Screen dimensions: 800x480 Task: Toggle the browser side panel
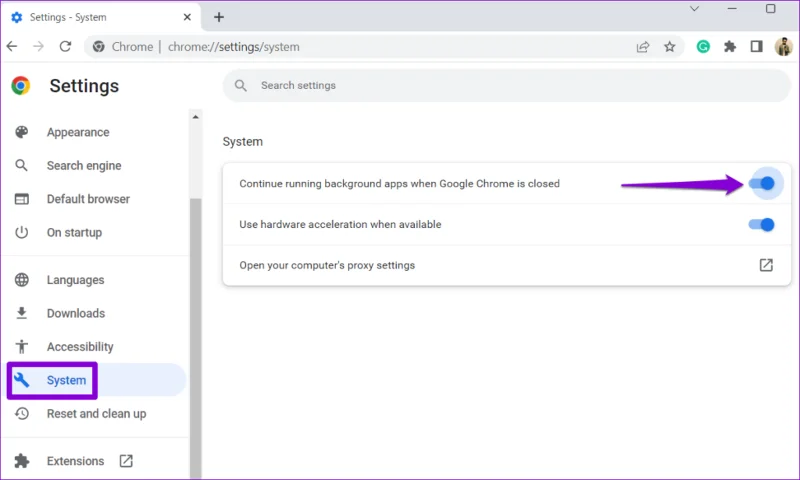(756, 47)
